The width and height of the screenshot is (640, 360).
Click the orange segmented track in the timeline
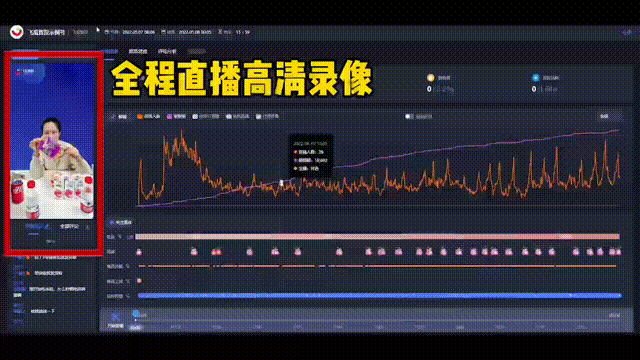click(378, 266)
